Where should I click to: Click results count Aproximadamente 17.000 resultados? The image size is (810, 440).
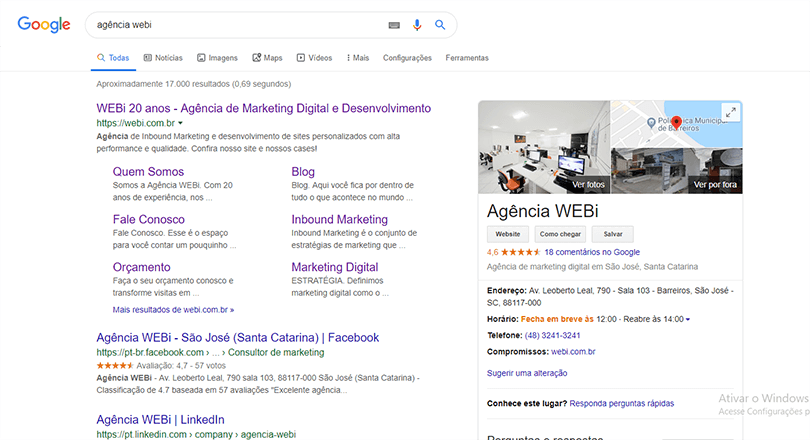[x=194, y=84]
